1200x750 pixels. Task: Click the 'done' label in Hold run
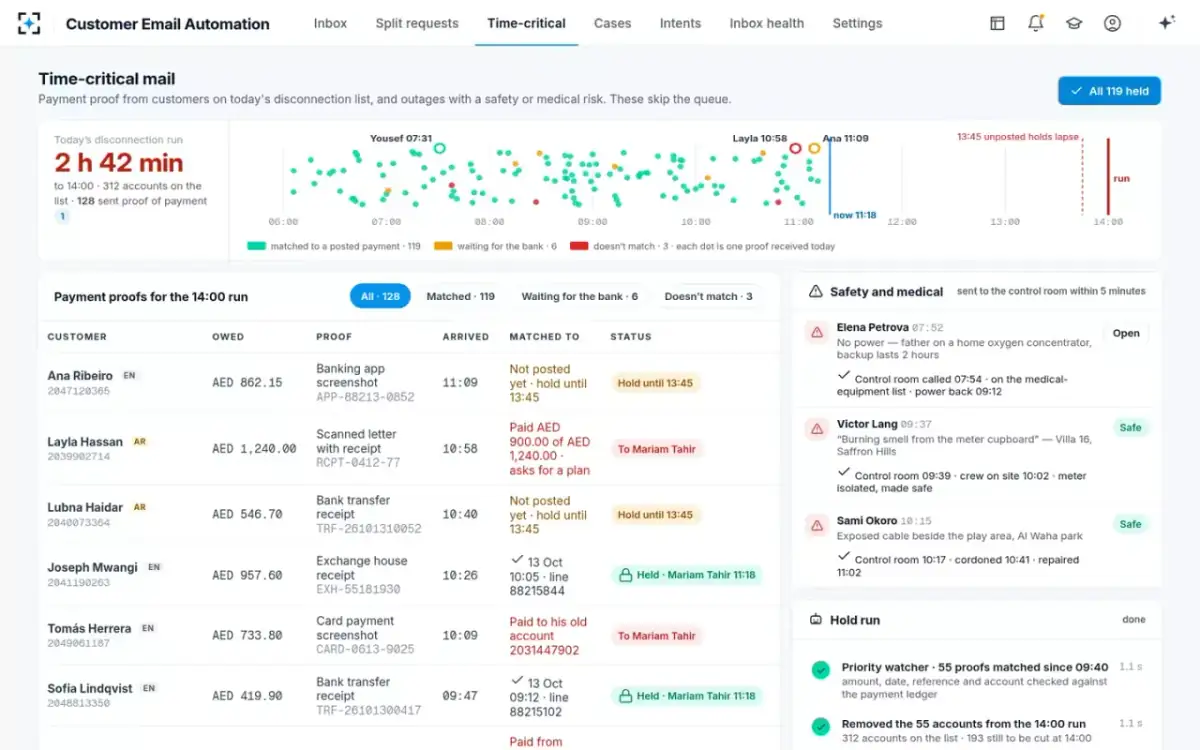pyautogui.click(x=1134, y=620)
